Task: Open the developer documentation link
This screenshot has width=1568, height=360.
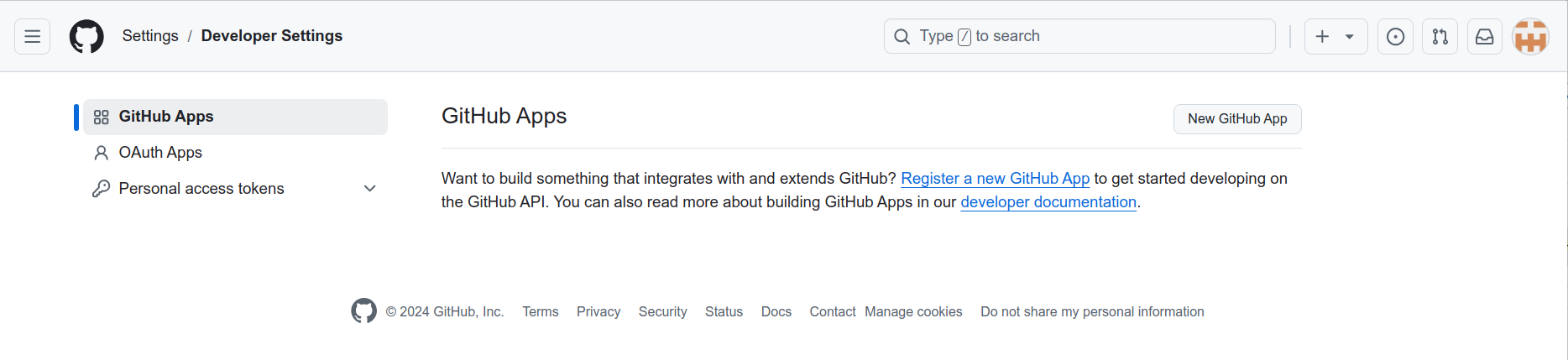Action: coord(1048,202)
